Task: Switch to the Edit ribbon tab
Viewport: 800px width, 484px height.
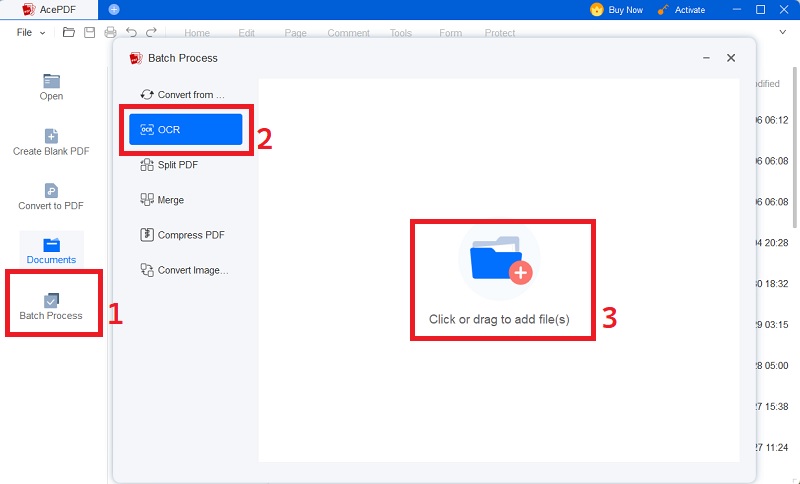Action: point(246,33)
